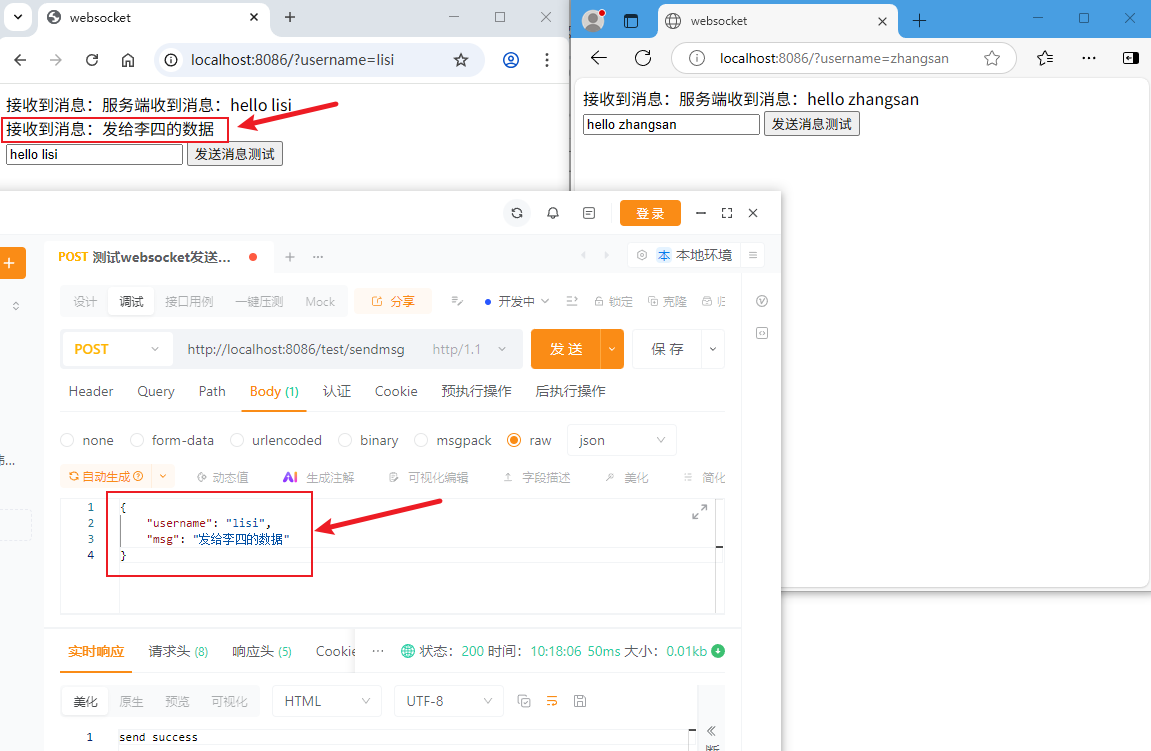This screenshot has width=1151, height=751.
Task: Click 发送消息测试 button in zhangsan page
Action: click(812, 124)
